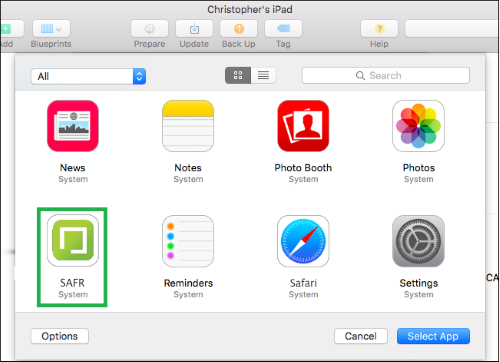
Task: Click the "Christopher's iPad" window title
Action: point(250,9)
